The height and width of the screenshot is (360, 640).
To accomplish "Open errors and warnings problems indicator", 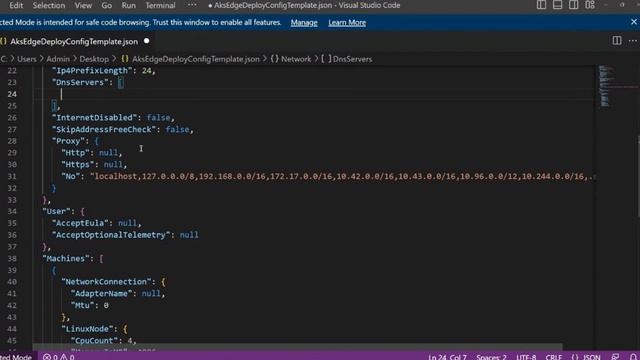I will [59, 357].
